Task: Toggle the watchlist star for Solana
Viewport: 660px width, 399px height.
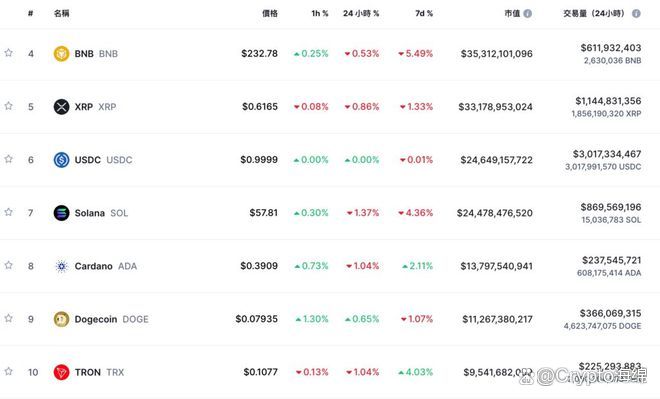Action: [x=8, y=212]
